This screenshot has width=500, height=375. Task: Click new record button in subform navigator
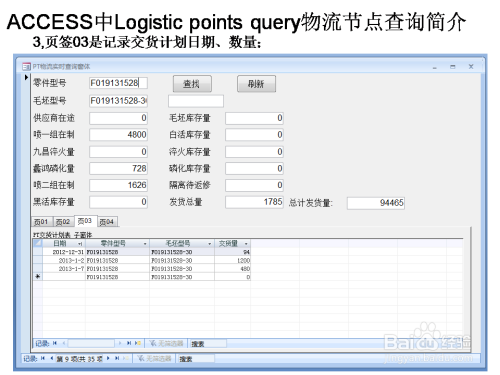point(138,343)
